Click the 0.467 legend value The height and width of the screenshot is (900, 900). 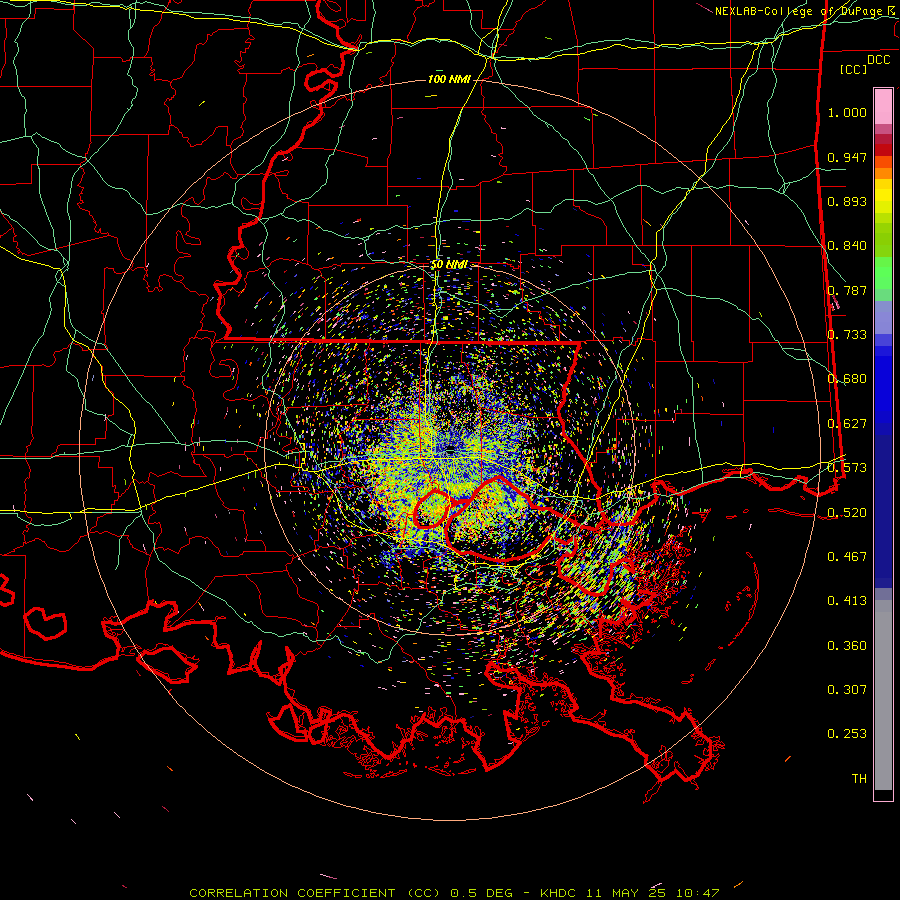click(x=847, y=557)
